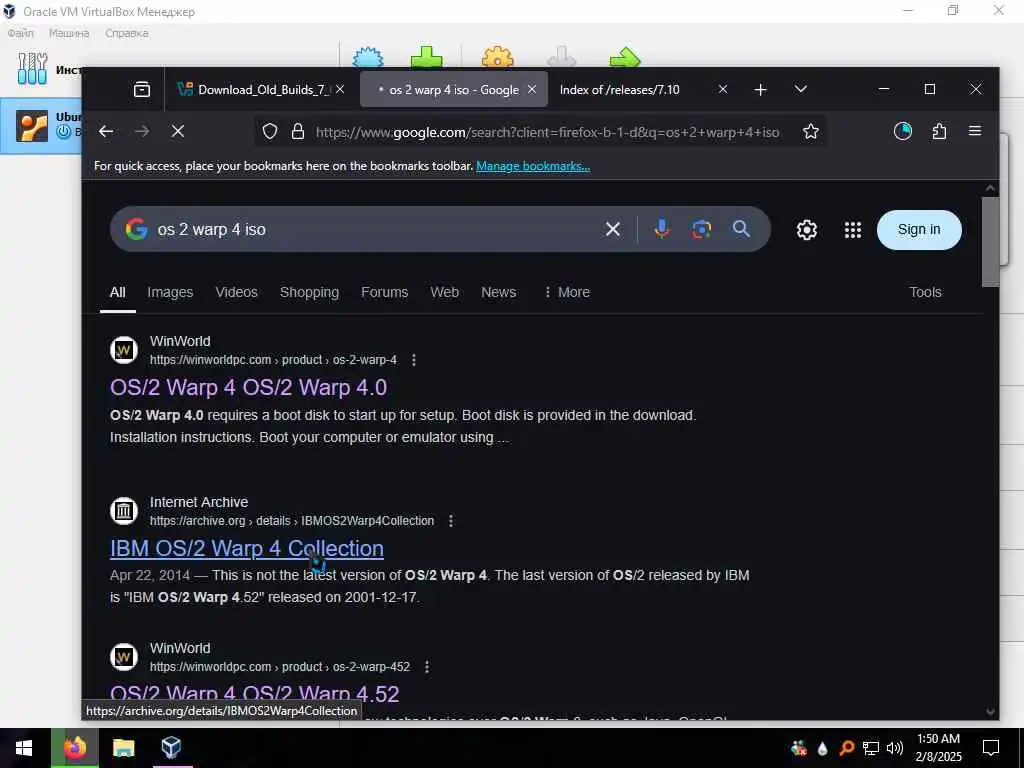
Task: Open the network icon in system tray
Action: (x=871, y=748)
